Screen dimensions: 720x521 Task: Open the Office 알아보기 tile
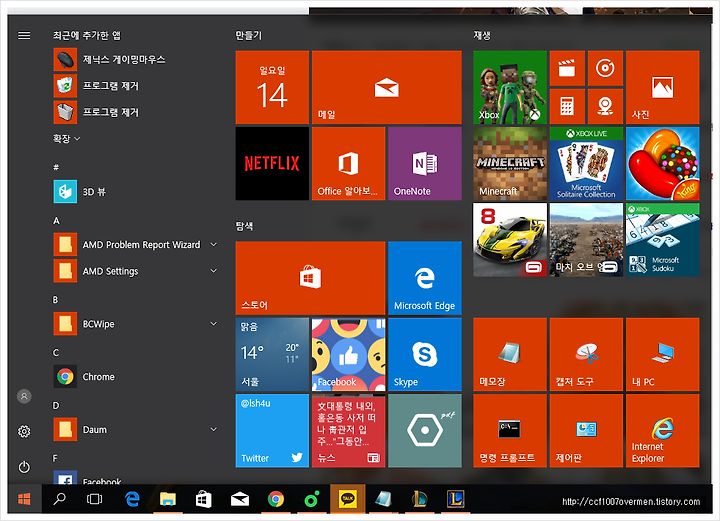tap(349, 163)
